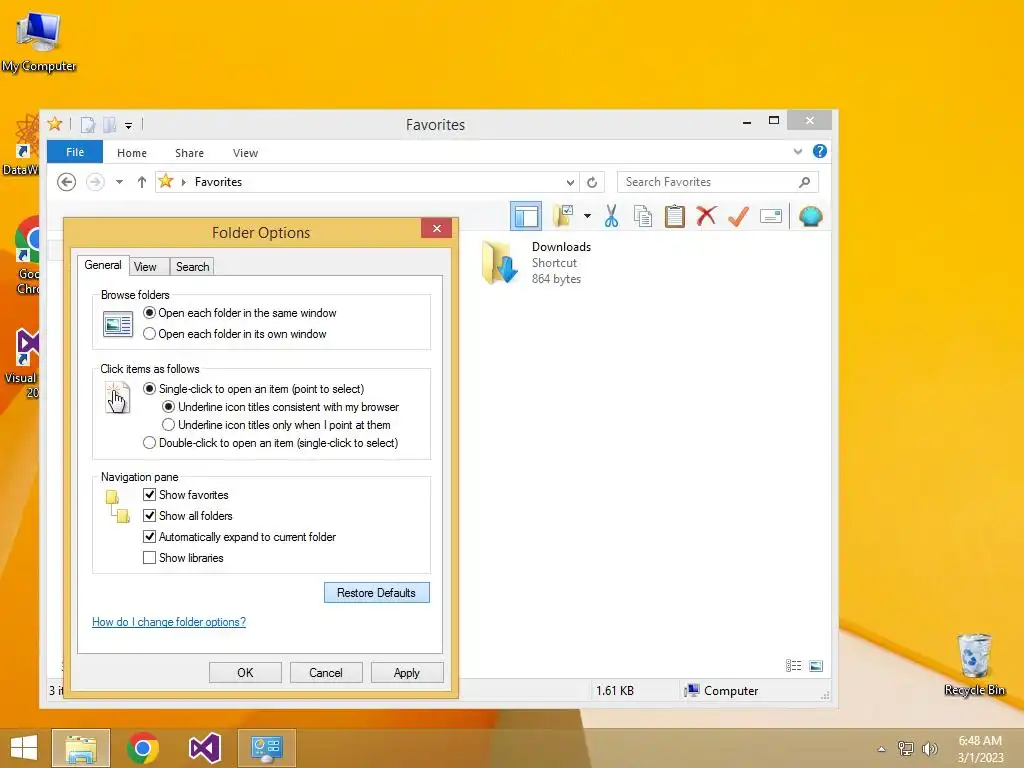Click How do I change folder options link
Screen dimensions: 1024x768
coord(169,622)
